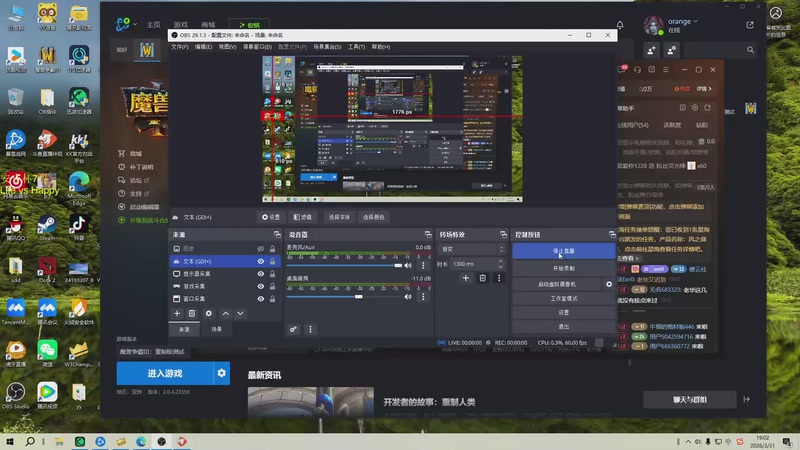Open OBS Studio desktop shortcut
Viewport: 800px width, 450px height.
tap(15, 395)
